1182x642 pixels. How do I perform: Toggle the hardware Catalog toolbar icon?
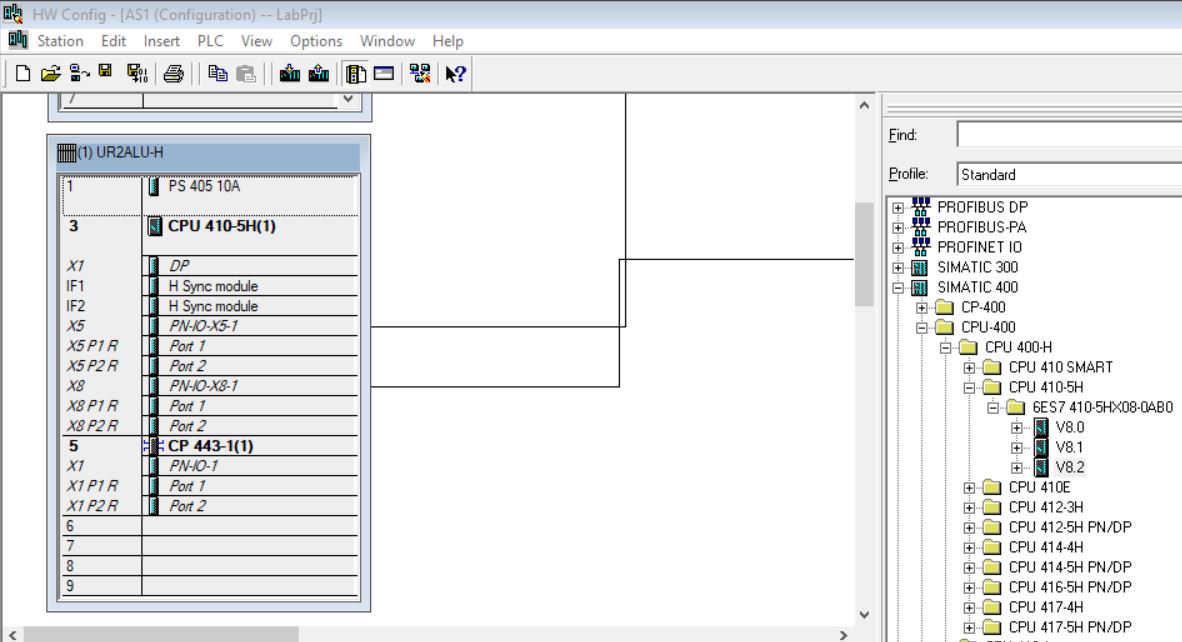(x=356, y=73)
